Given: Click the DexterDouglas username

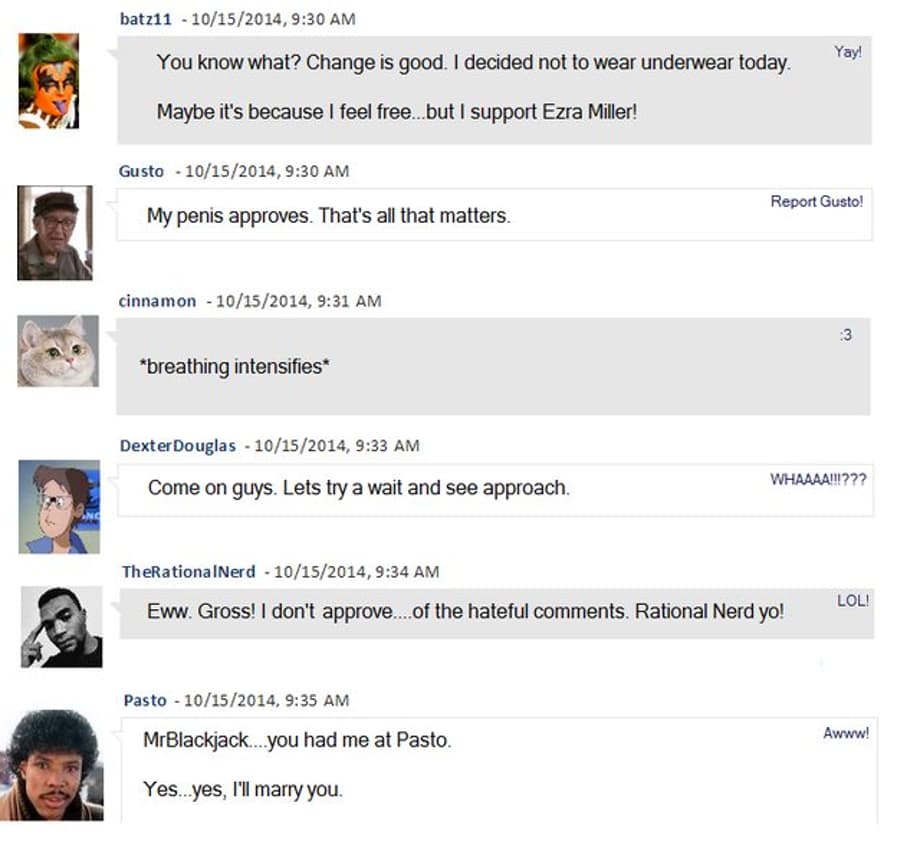Looking at the screenshot, I should click(178, 445).
